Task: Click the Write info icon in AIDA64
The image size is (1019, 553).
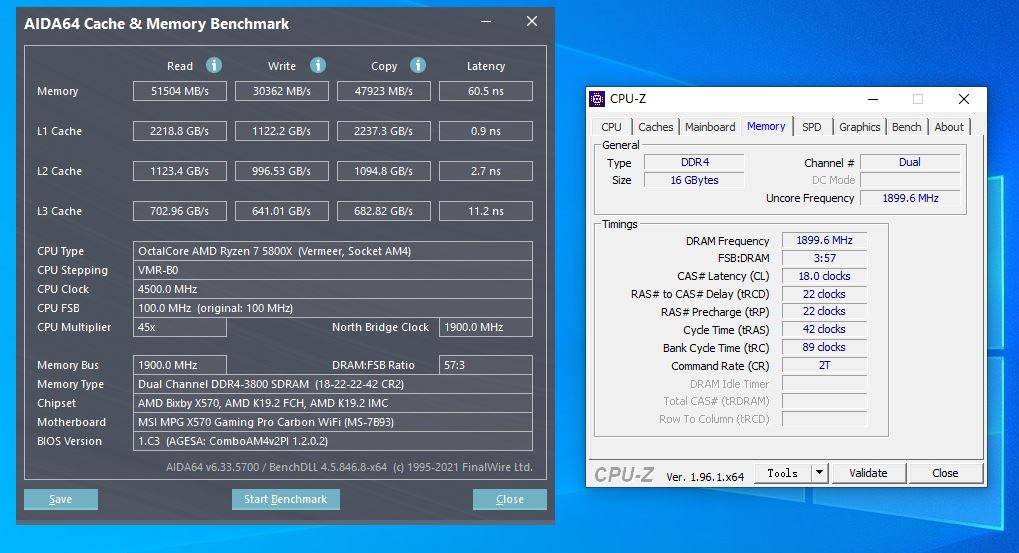Action: pos(318,65)
